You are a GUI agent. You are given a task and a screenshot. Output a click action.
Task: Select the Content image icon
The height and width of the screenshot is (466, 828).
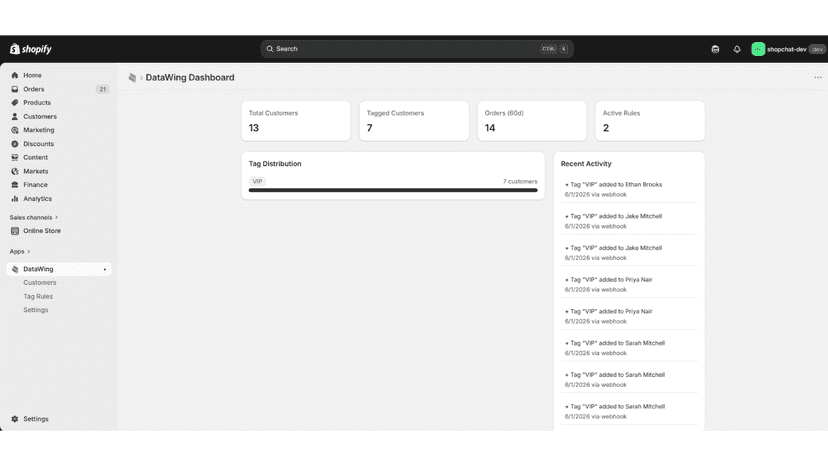tap(15, 157)
